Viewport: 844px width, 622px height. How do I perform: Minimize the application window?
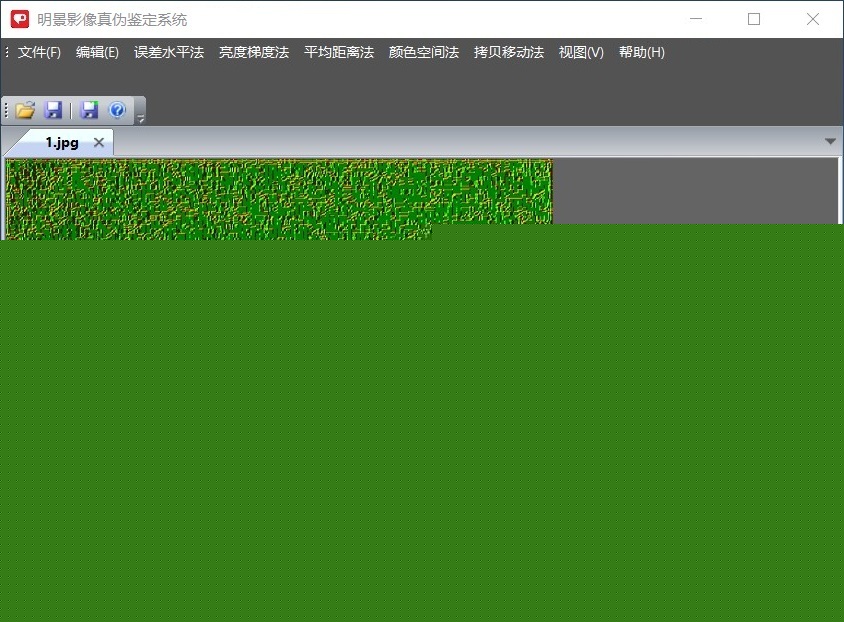click(x=696, y=19)
